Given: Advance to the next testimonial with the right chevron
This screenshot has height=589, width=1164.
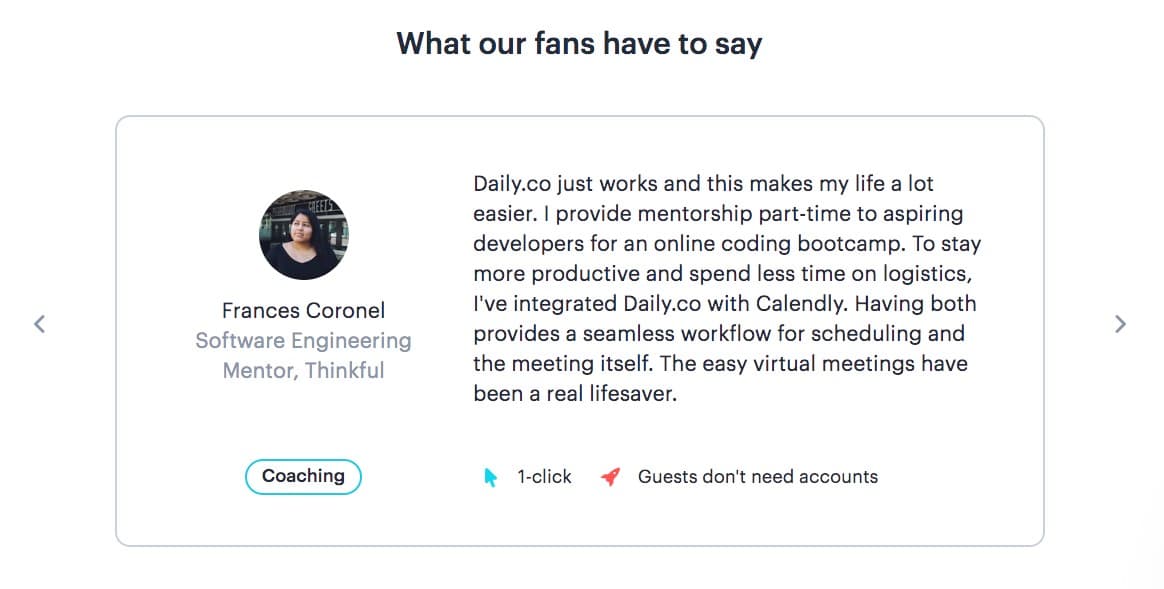Looking at the screenshot, I should [x=1120, y=323].
